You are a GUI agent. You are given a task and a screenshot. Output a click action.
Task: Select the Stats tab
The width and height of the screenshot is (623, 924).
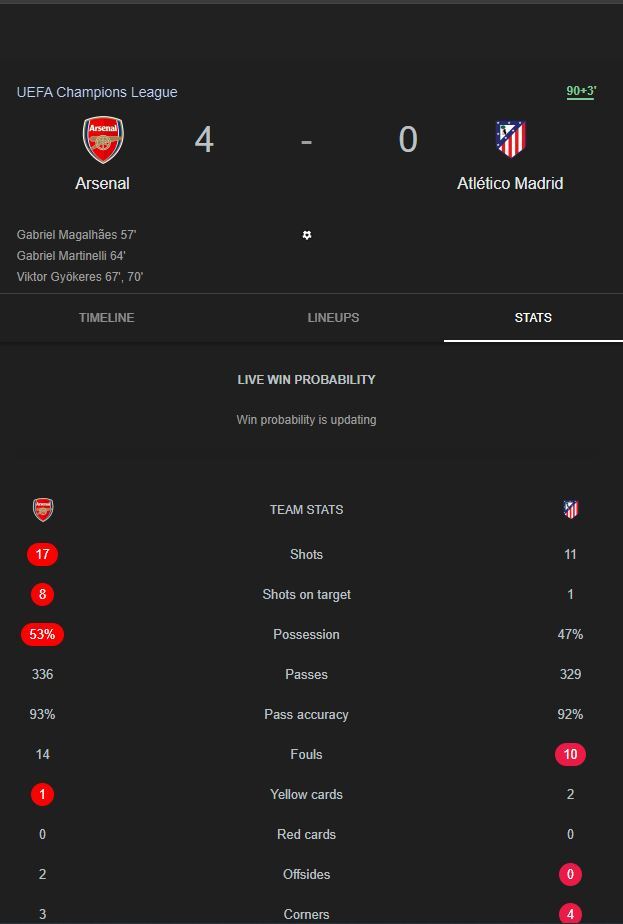pos(533,318)
